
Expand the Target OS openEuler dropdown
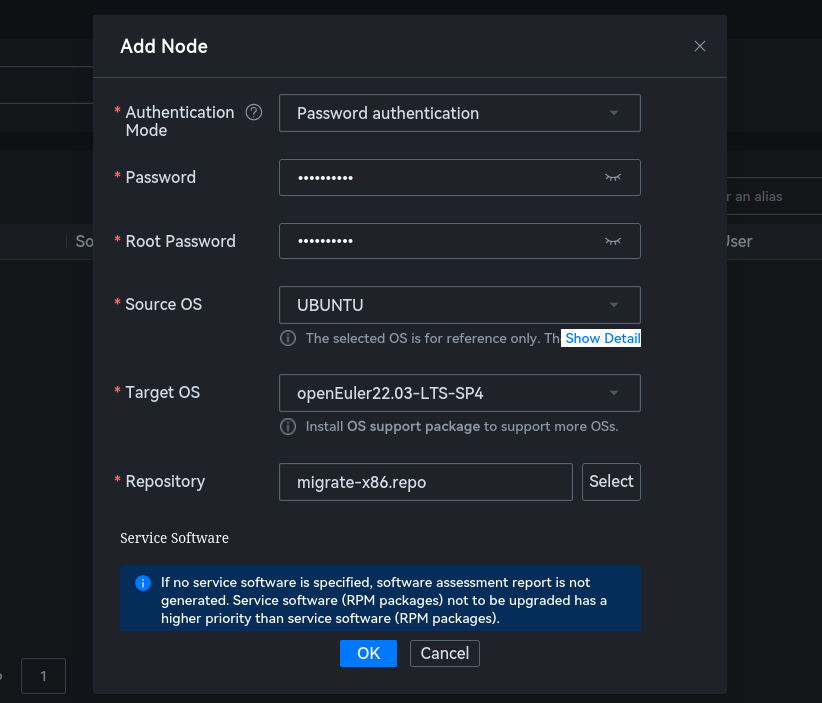[x=459, y=393]
